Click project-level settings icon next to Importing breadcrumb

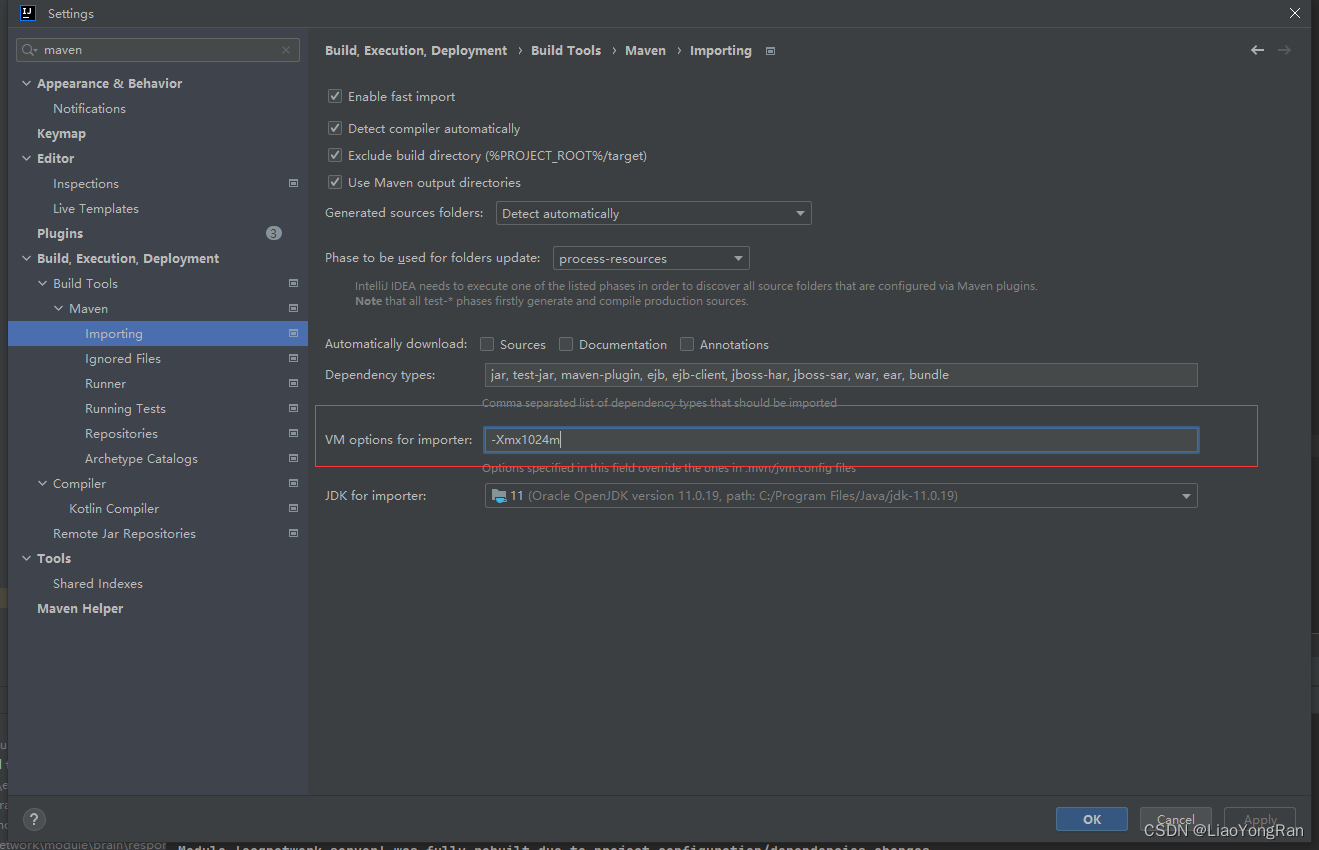point(770,51)
